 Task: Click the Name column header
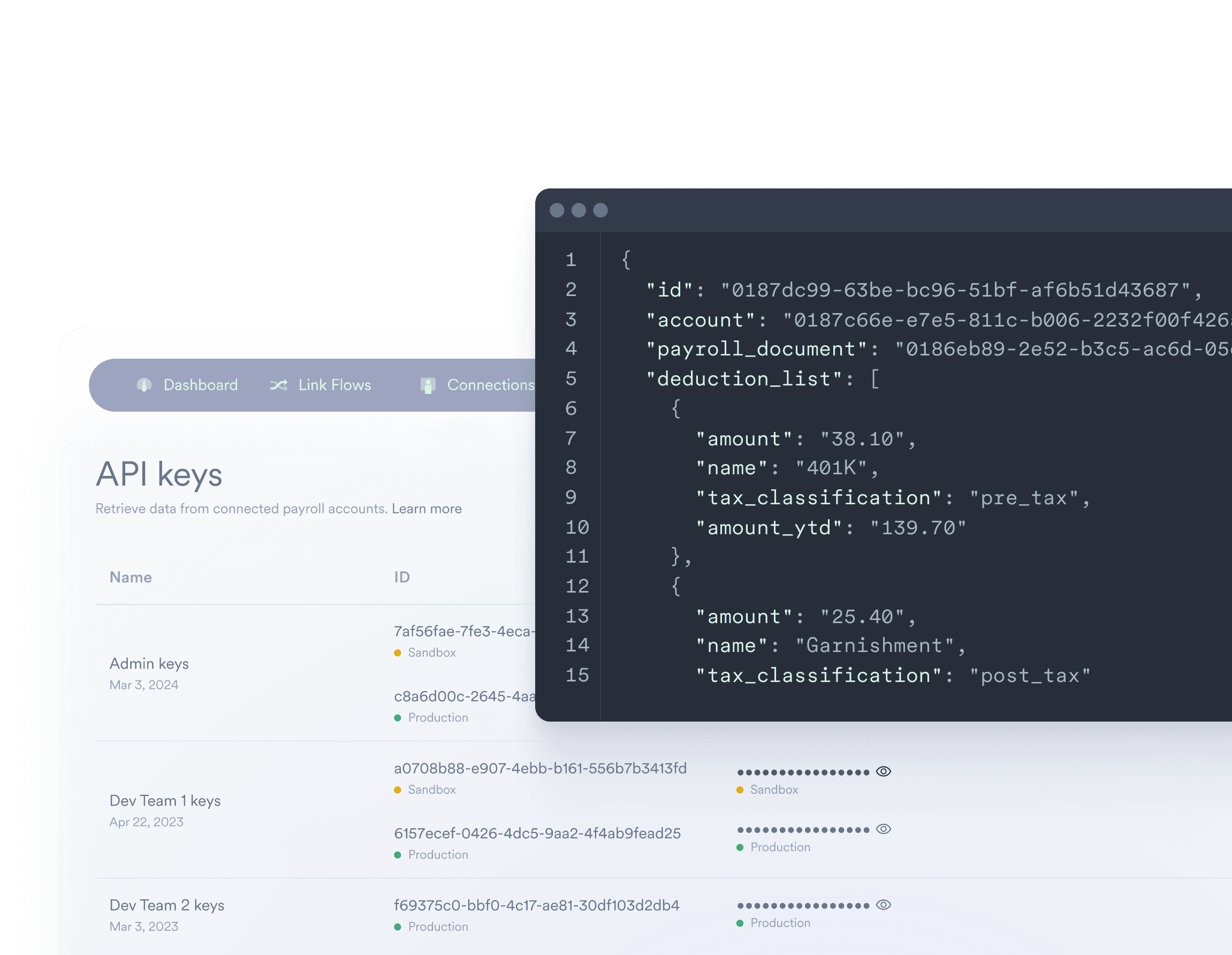[x=130, y=577]
